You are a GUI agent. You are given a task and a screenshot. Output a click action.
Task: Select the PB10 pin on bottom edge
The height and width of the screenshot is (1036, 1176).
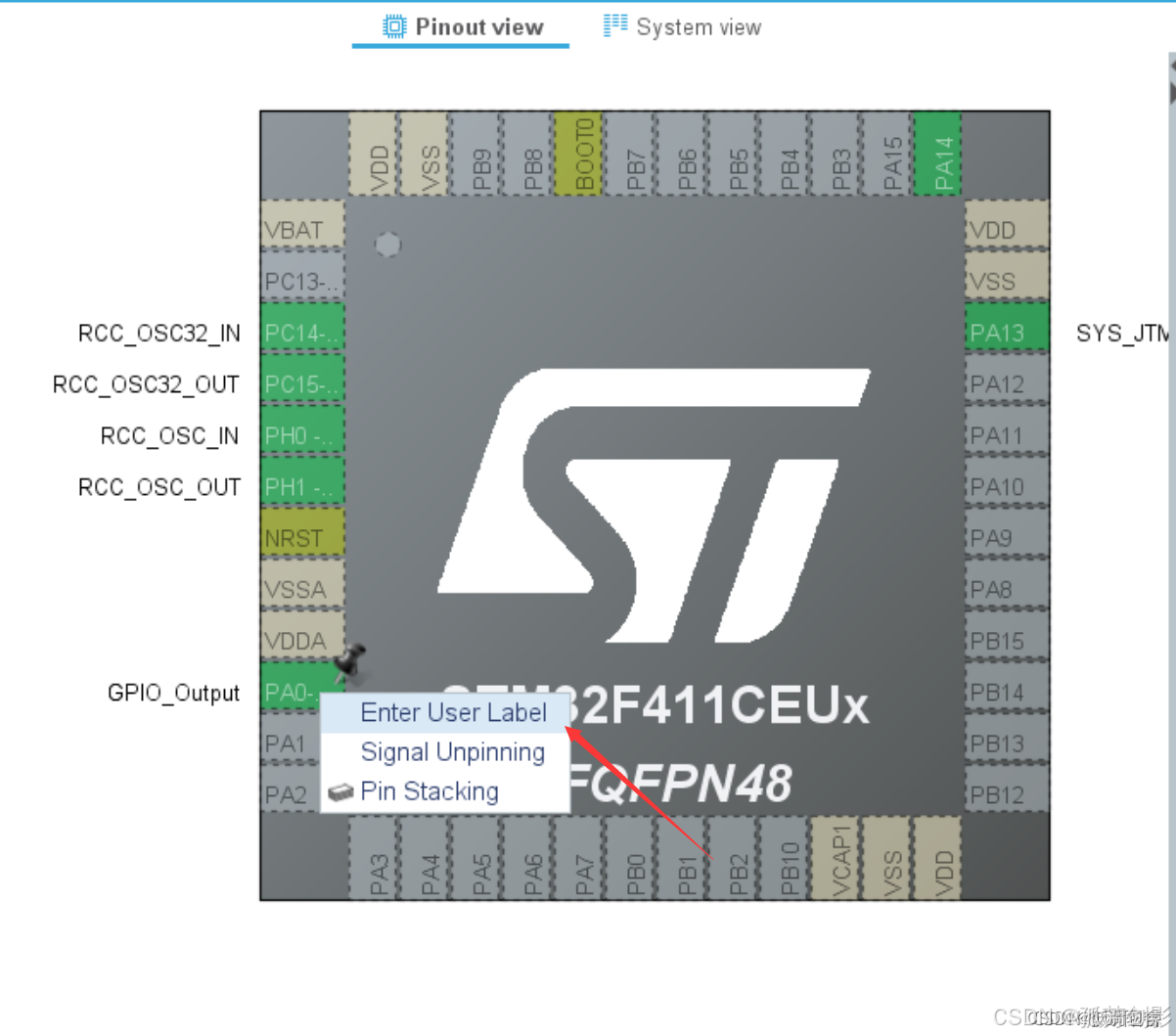point(784,858)
